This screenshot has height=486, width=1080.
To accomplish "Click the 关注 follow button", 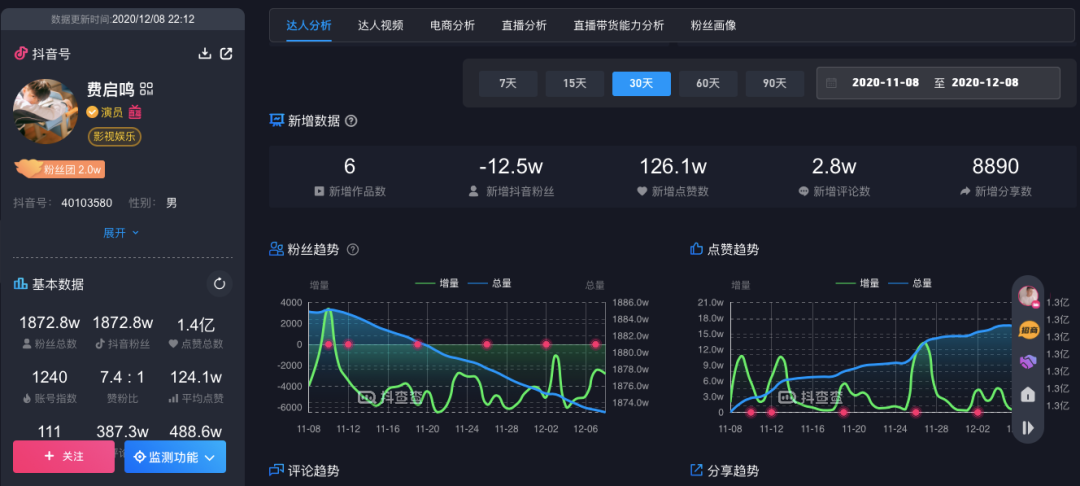I will 63,457.
